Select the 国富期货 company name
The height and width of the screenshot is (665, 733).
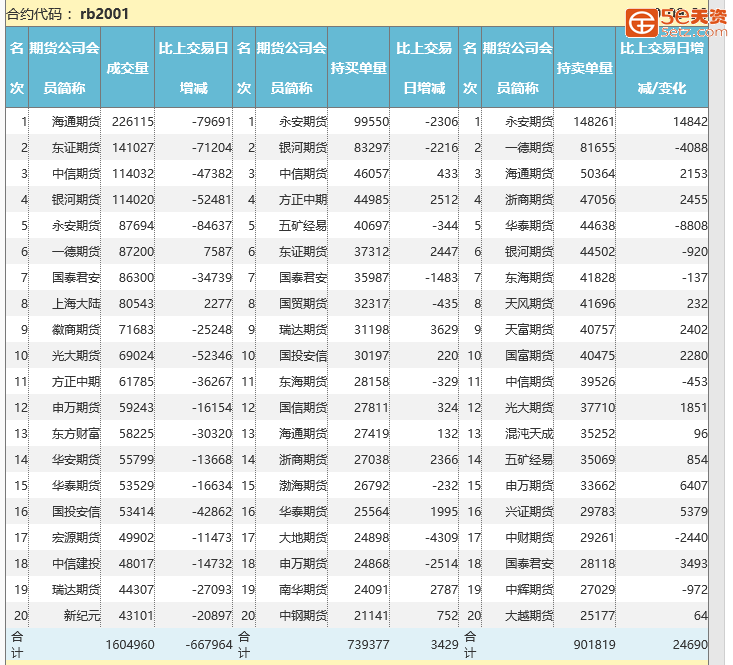529,356
